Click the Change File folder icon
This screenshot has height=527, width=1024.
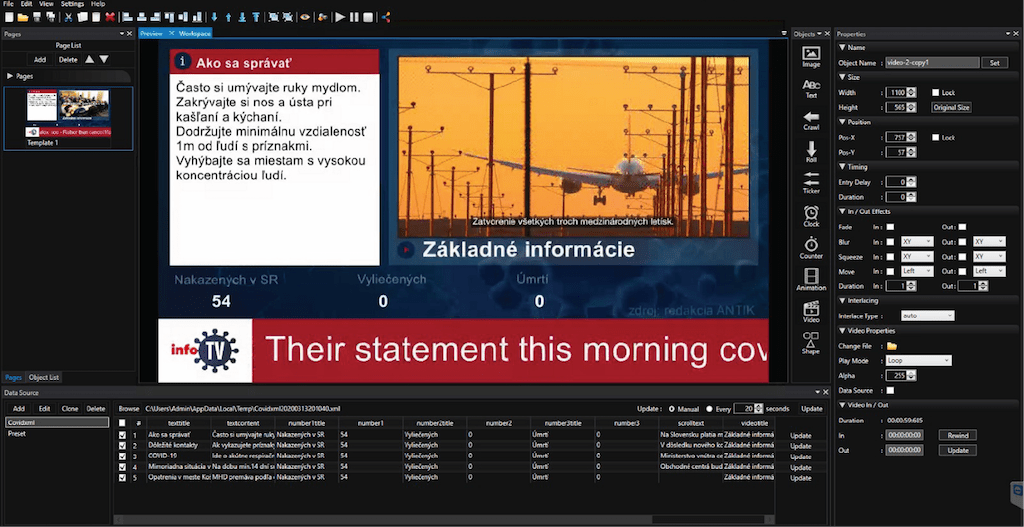(x=891, y=345)
